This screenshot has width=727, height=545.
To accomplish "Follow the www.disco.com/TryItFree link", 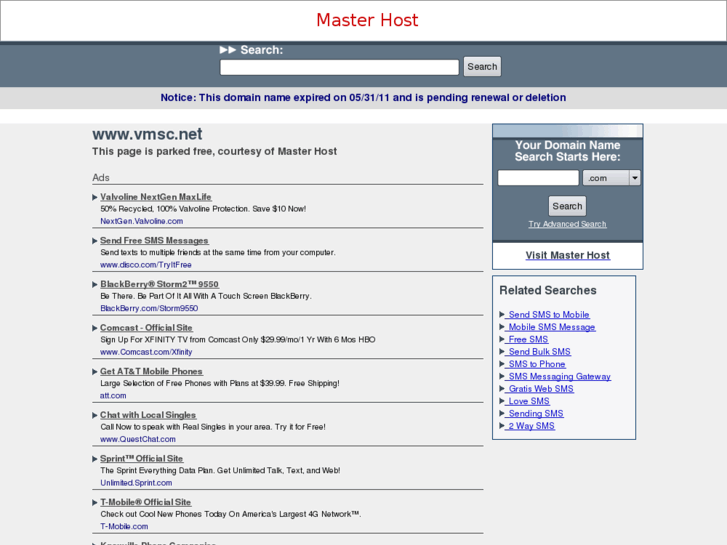I will pyautogui.click(x=146, y=265).
